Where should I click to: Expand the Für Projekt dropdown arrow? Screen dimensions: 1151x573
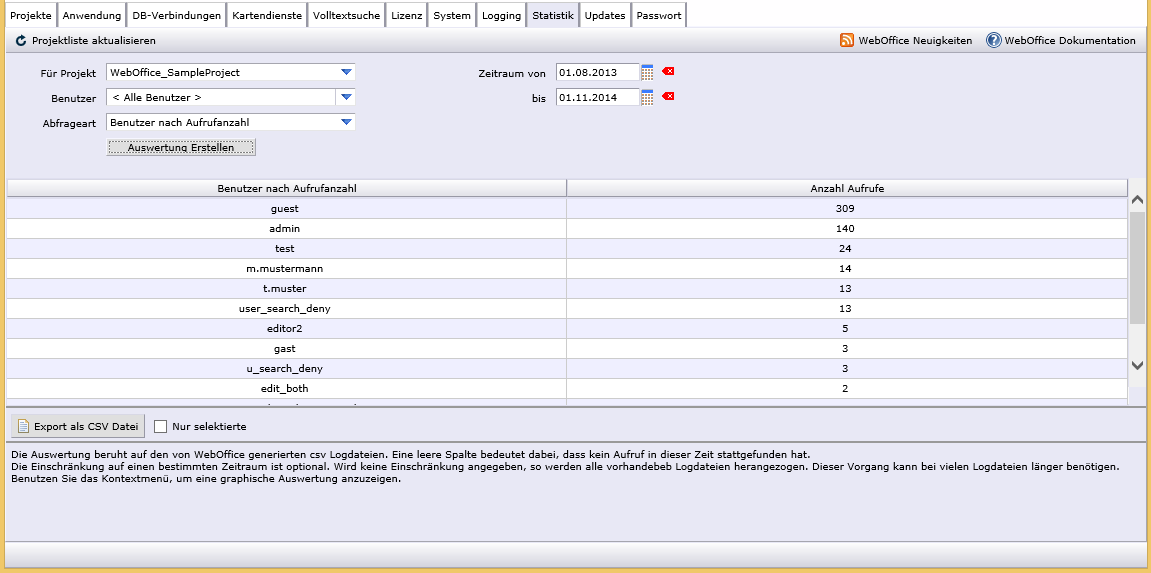pyautogui.click(x=346, y=72)
